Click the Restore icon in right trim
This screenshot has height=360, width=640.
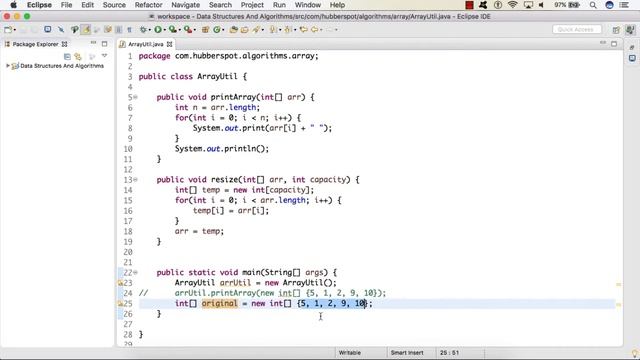pyautogui.click(x=632, y=48)
